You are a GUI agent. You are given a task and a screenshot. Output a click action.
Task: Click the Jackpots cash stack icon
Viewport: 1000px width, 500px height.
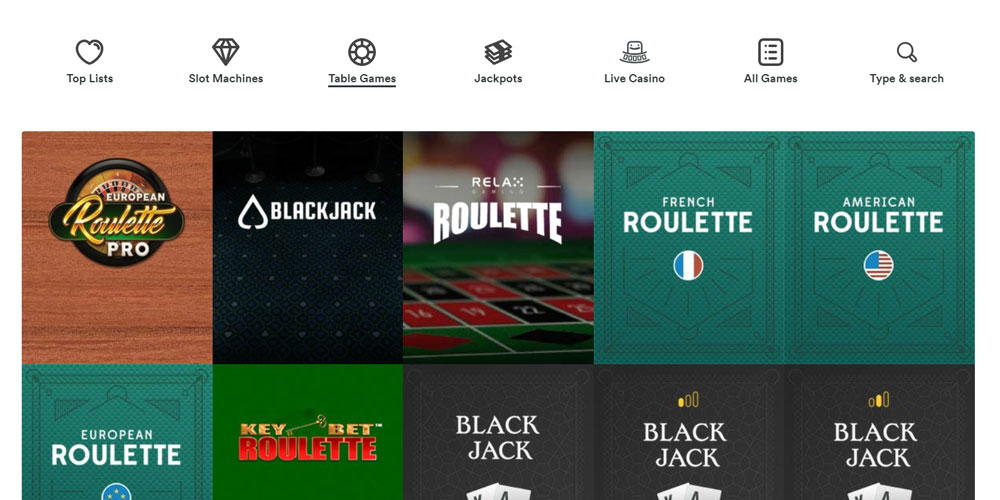click(x=498, y=52)
